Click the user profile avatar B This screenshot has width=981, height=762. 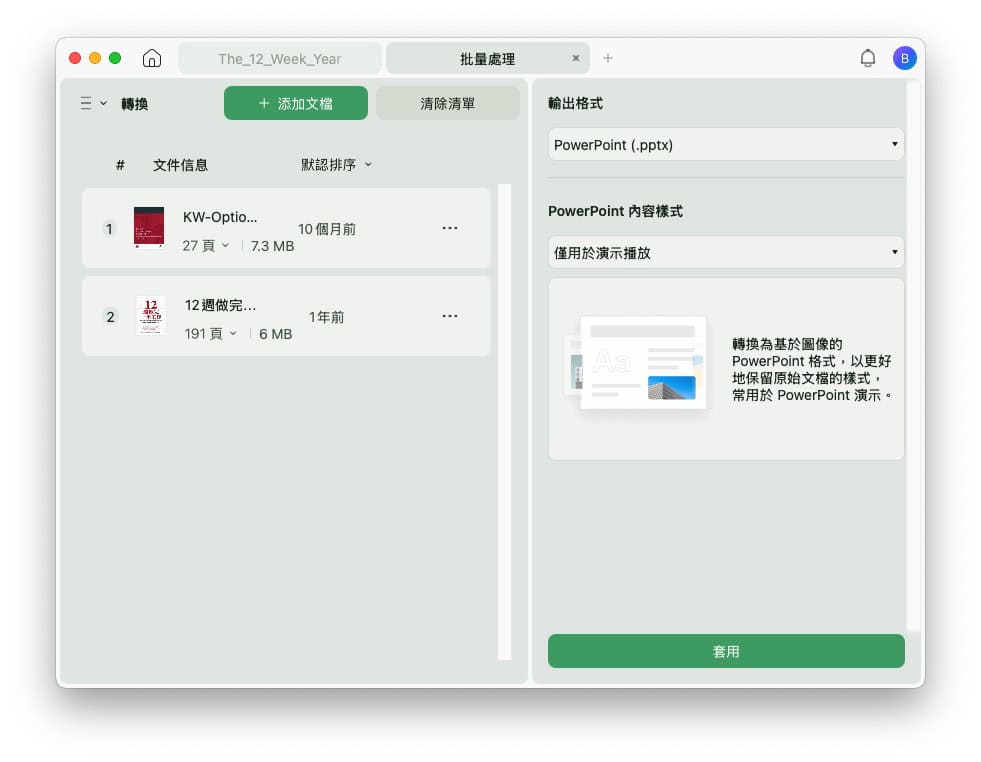[904, 58]
